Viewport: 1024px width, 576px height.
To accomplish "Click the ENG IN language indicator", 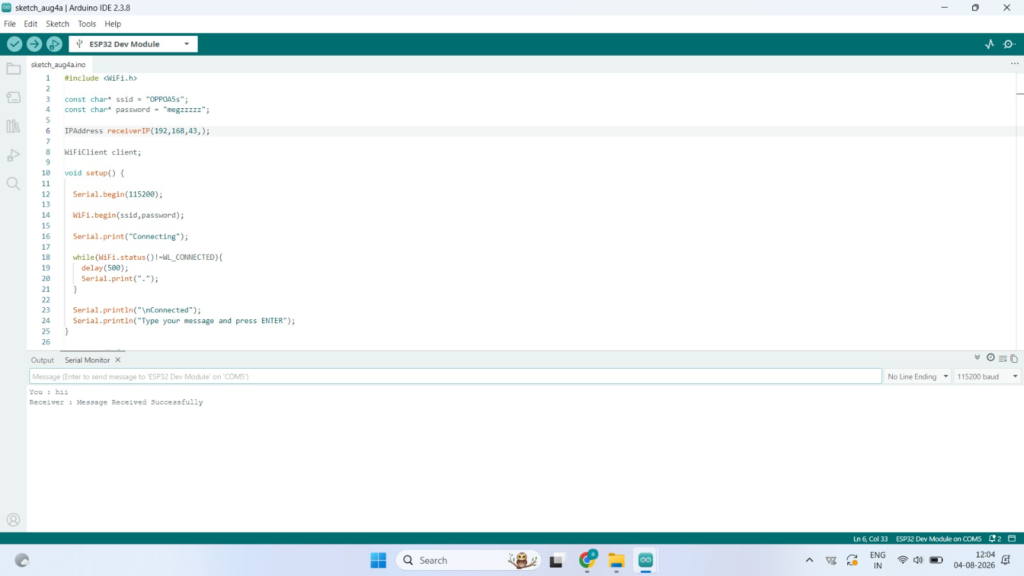I will [878, 560].
